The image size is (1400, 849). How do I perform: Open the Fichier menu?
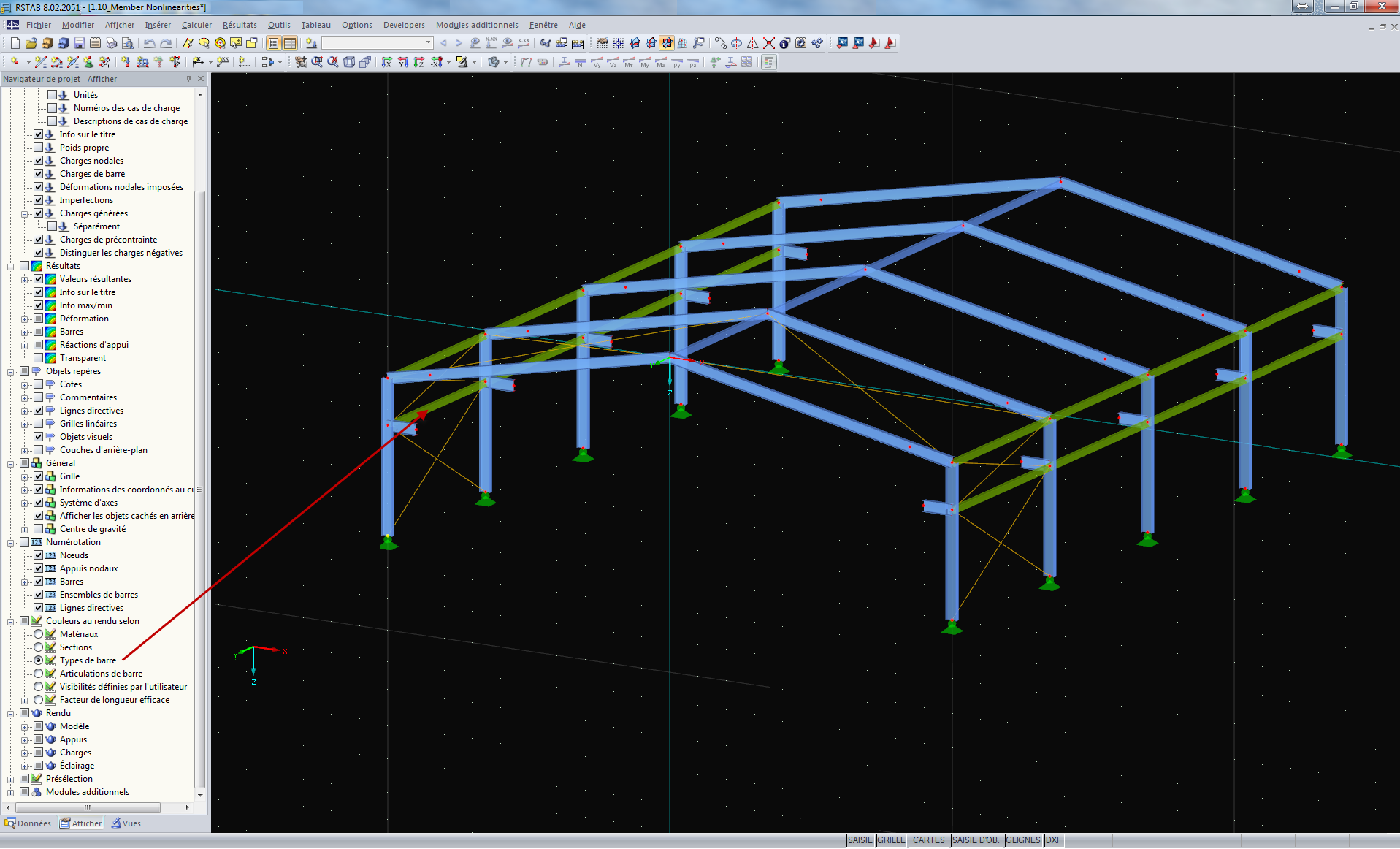coord(39,25)
